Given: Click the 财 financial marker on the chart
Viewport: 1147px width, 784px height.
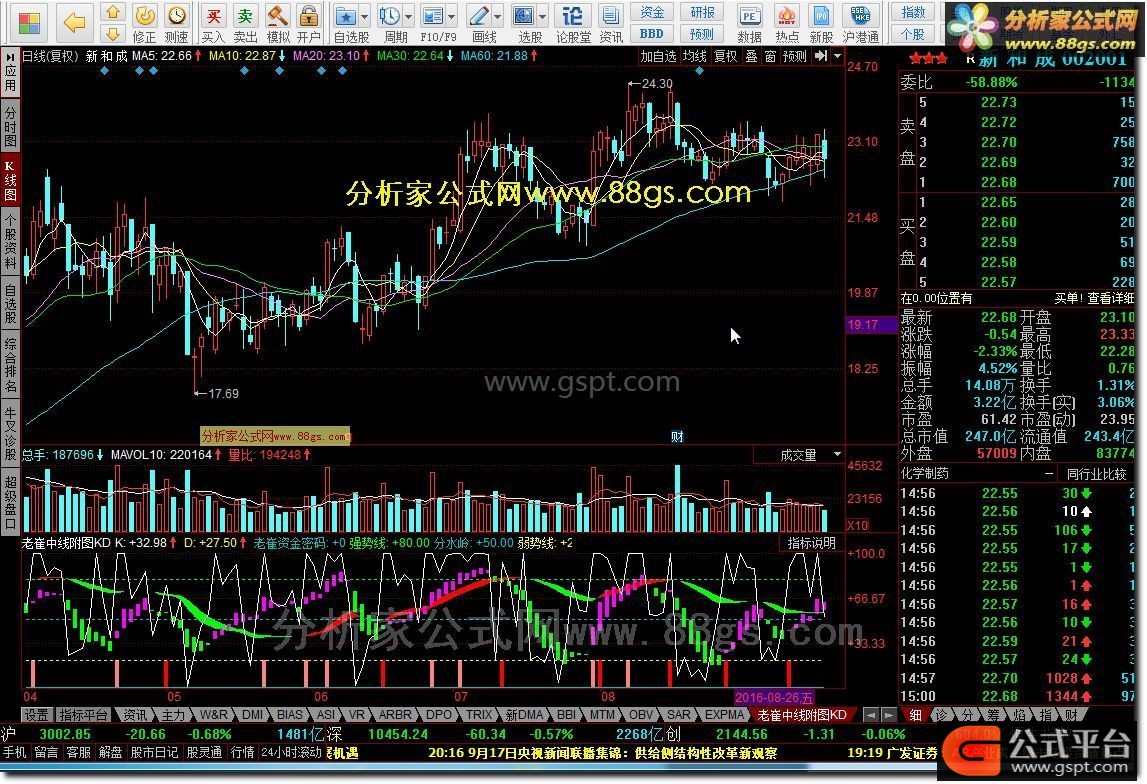Looking at the screenshot, I should click(x=677, y=437).
